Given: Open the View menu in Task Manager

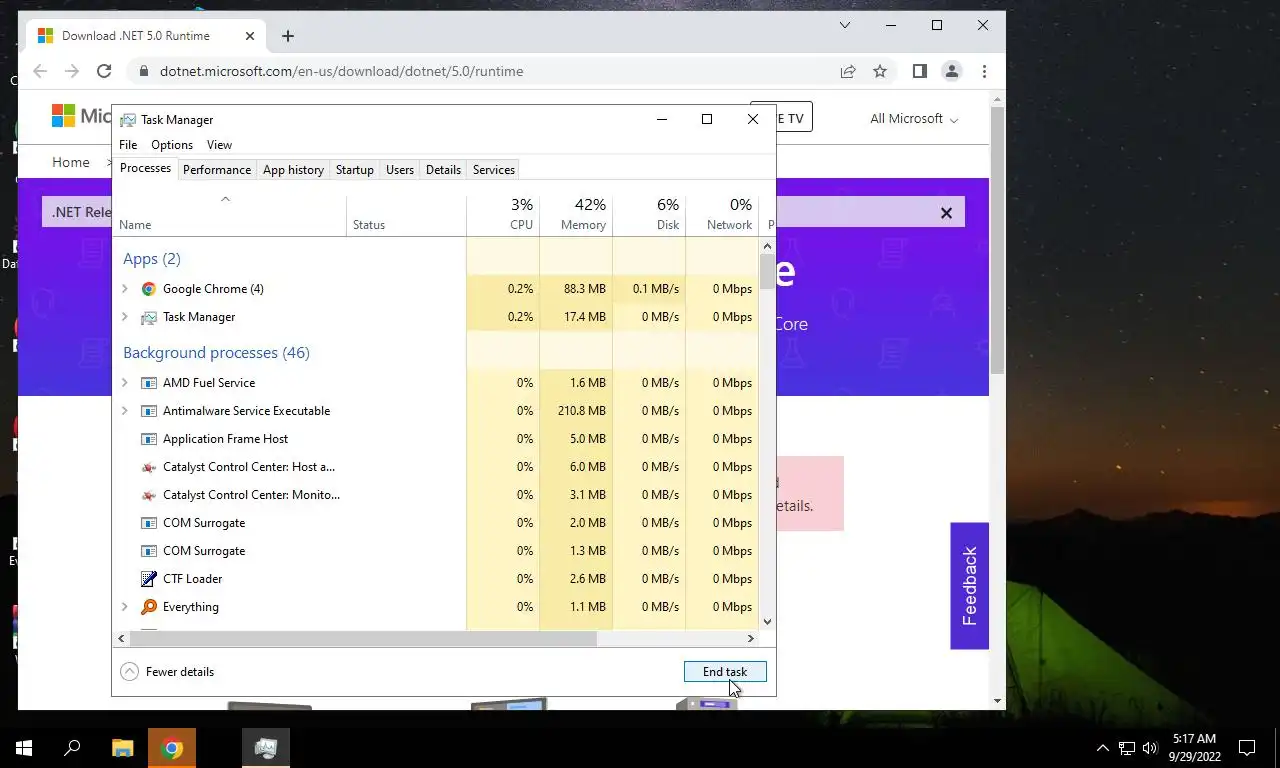Looking at the screenshot, I should coord(219,145).
